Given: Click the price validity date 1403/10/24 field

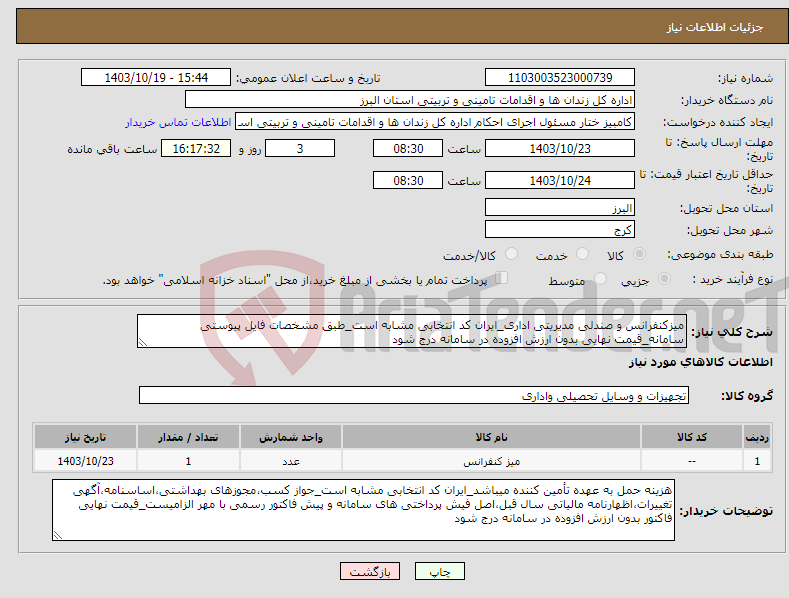Looking at the screenshot, I should point(560,180).
